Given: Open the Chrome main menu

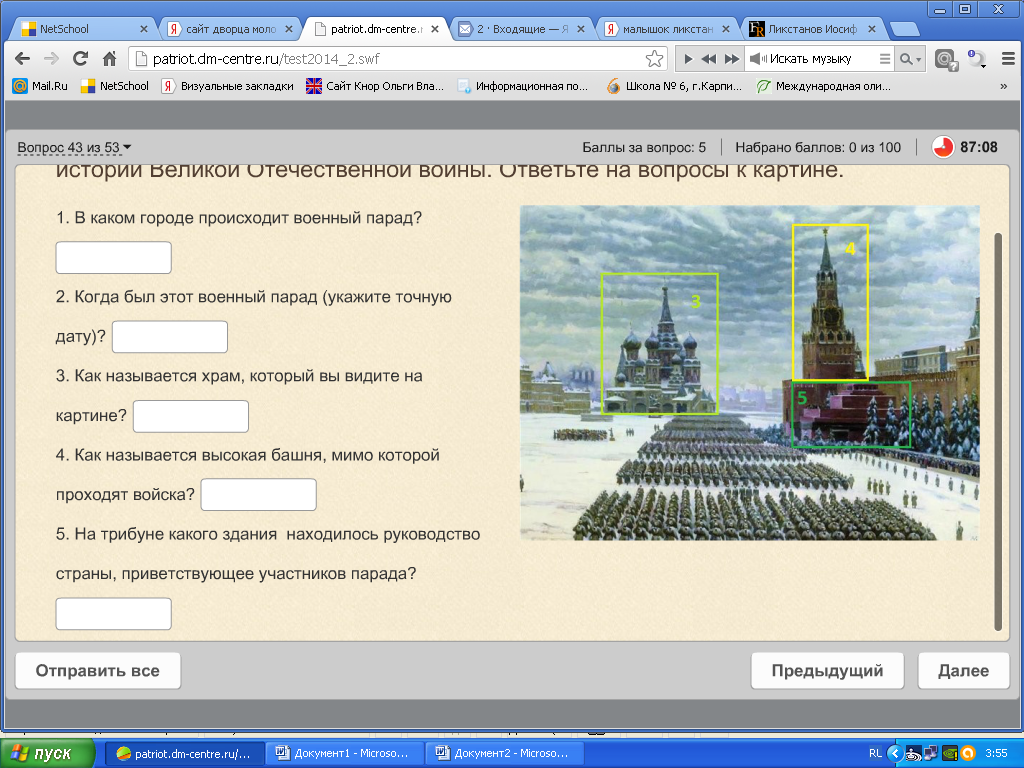Looking at the screenshot, I should 1008,59.
